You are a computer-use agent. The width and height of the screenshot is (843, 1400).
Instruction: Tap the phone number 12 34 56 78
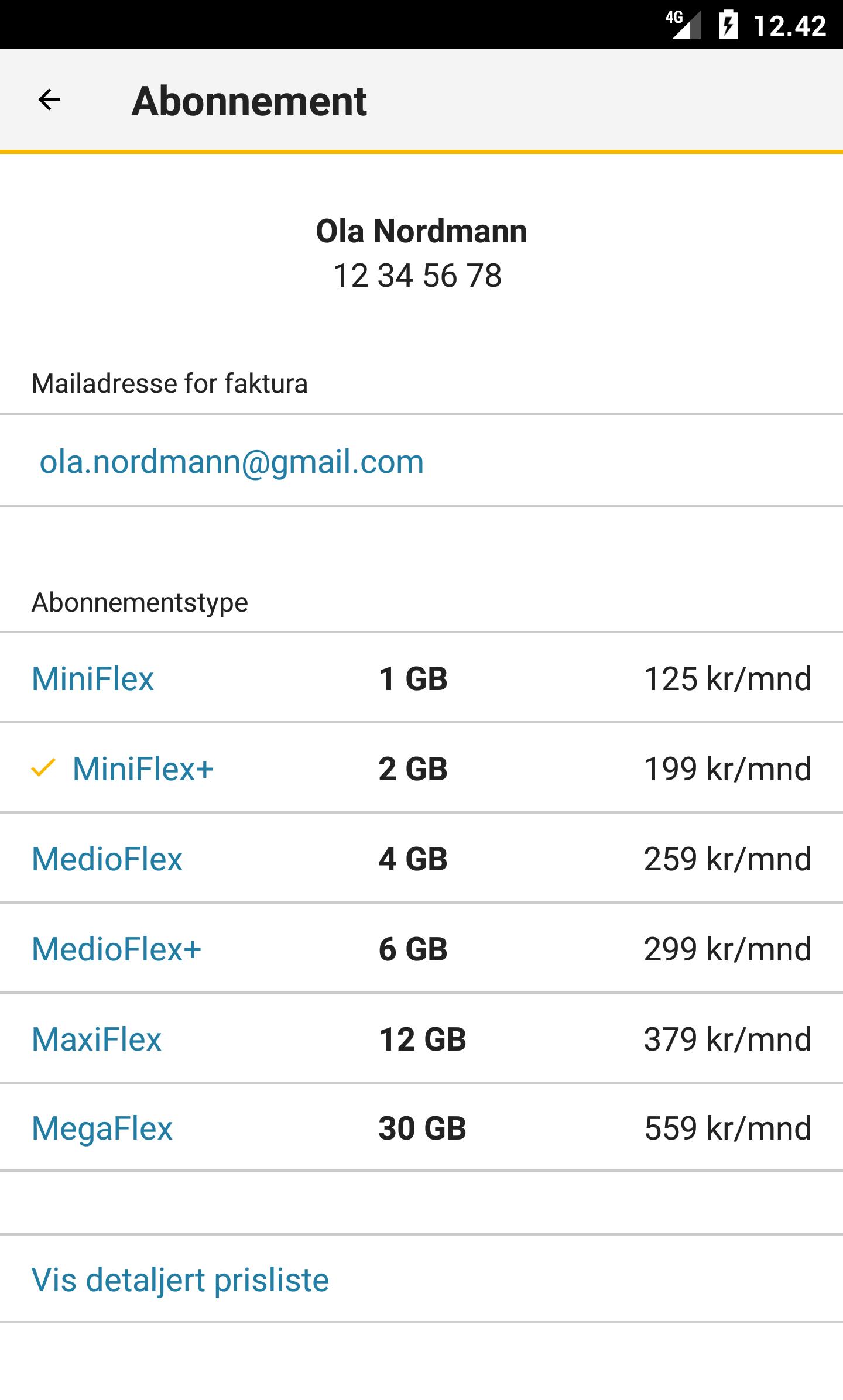(417, 275)
